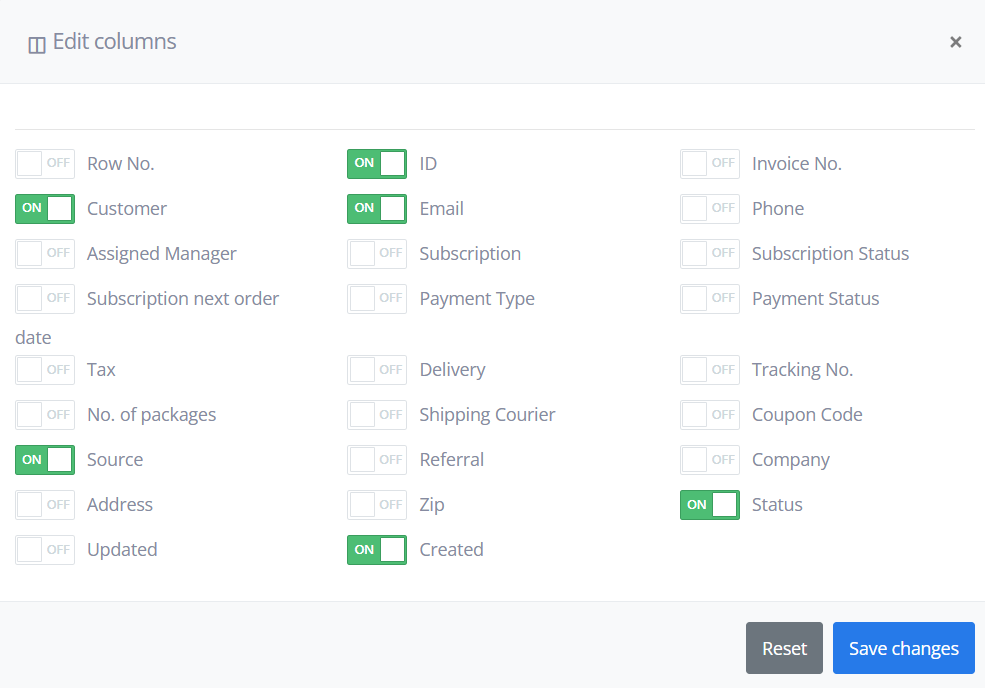This screenshot has width=985, height=688.
Task: Enable the Address column toggle
Action: [x=45, y=505]
